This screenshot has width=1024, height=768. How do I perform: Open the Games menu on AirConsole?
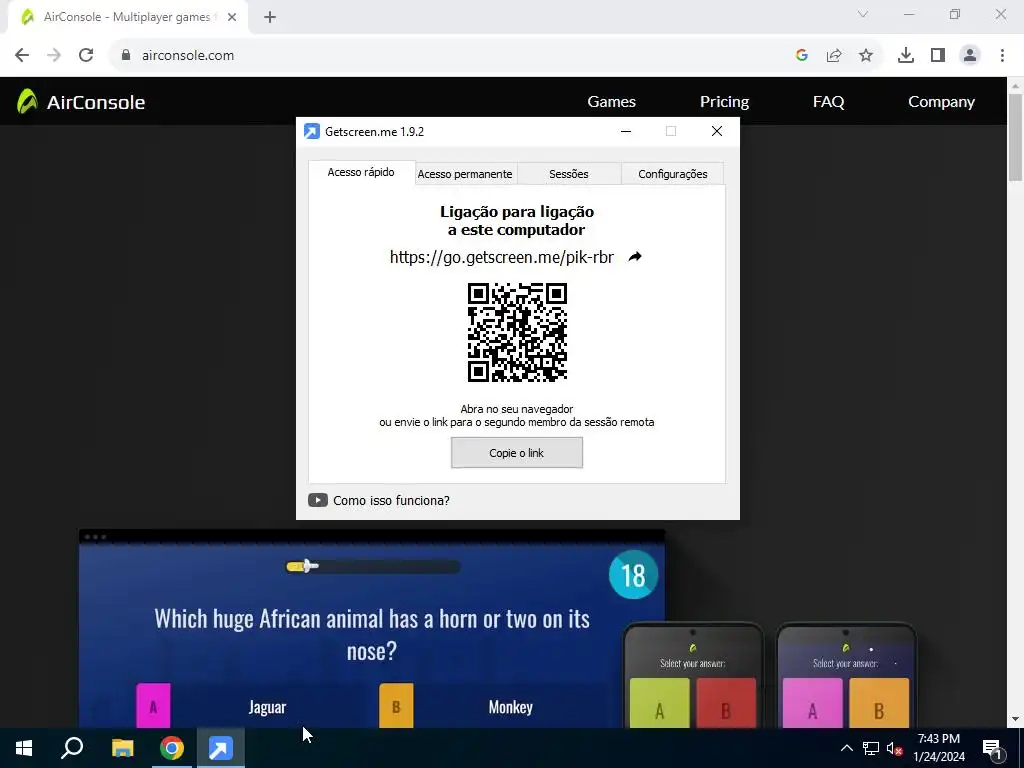pyautogui.click(x=611, y=101)
